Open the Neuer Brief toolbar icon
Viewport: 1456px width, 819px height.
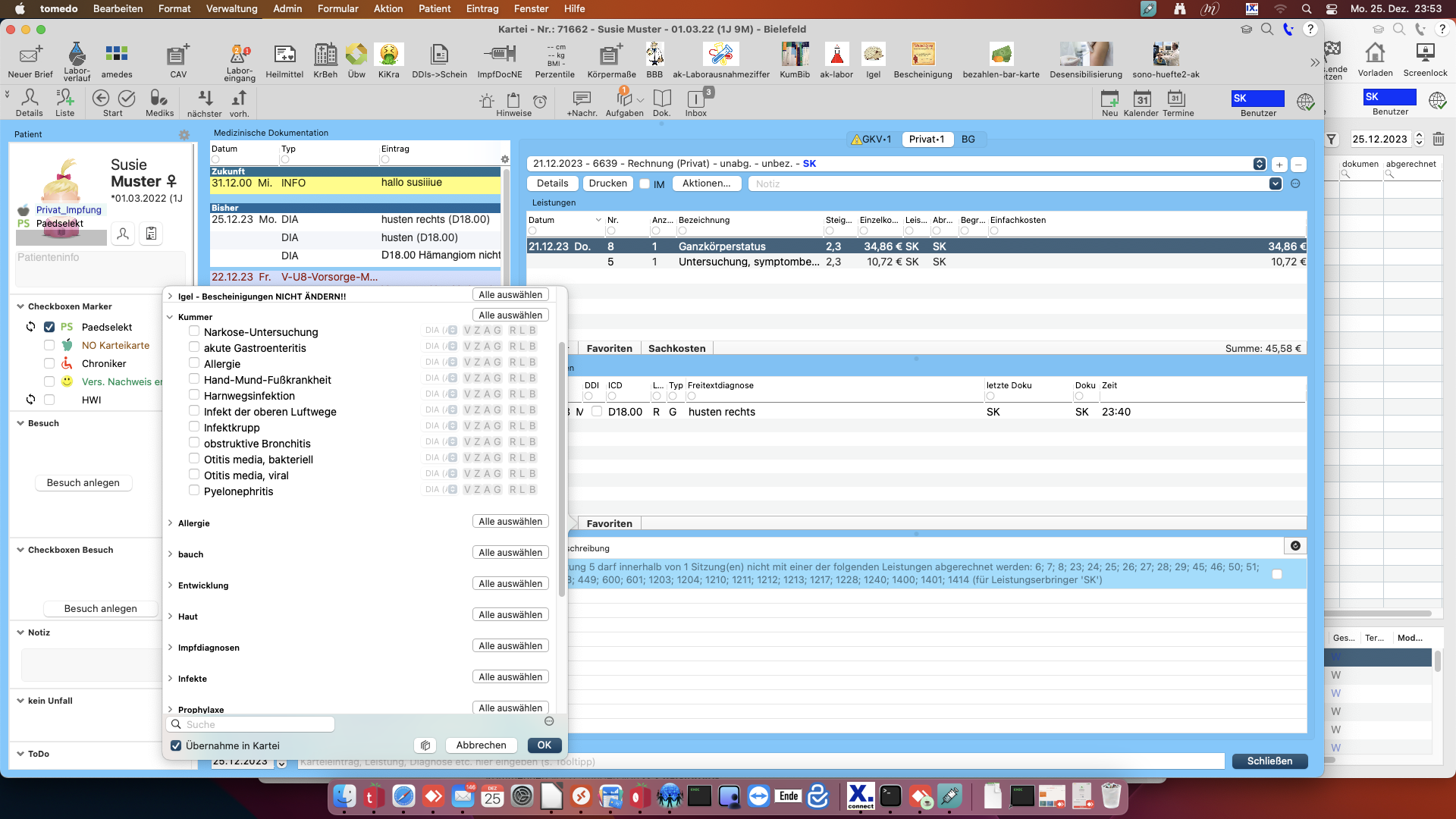pos(30,61)
